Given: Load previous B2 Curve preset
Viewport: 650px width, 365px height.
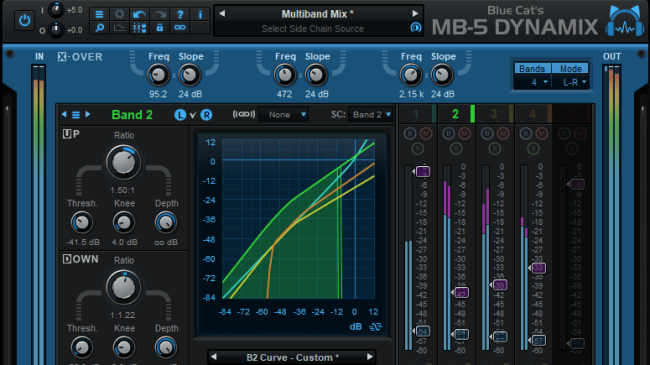Looking at the screenshot, I should 213,357.
